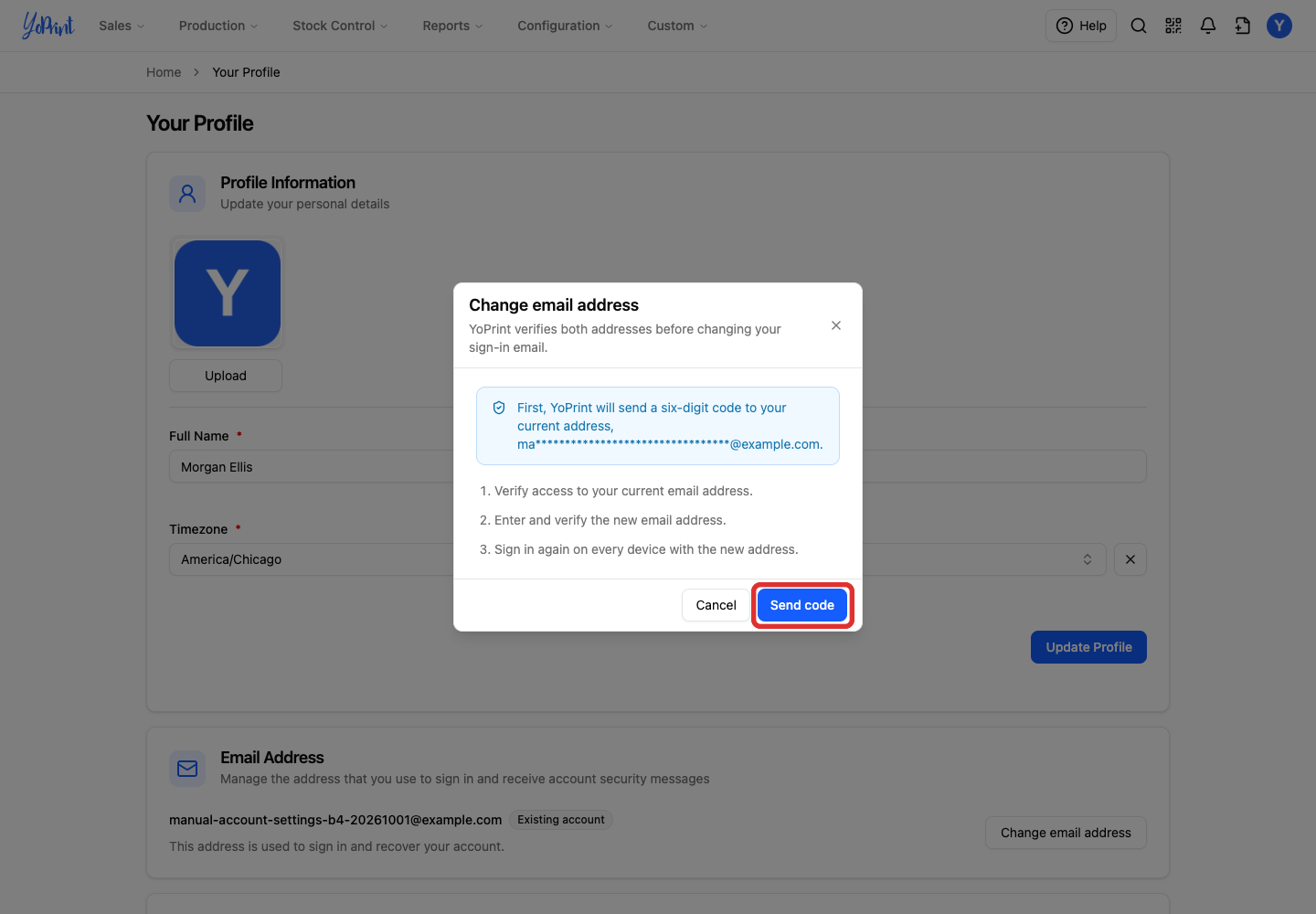Open the Production menu
1316x914 pixels.
tap(218, 26)
